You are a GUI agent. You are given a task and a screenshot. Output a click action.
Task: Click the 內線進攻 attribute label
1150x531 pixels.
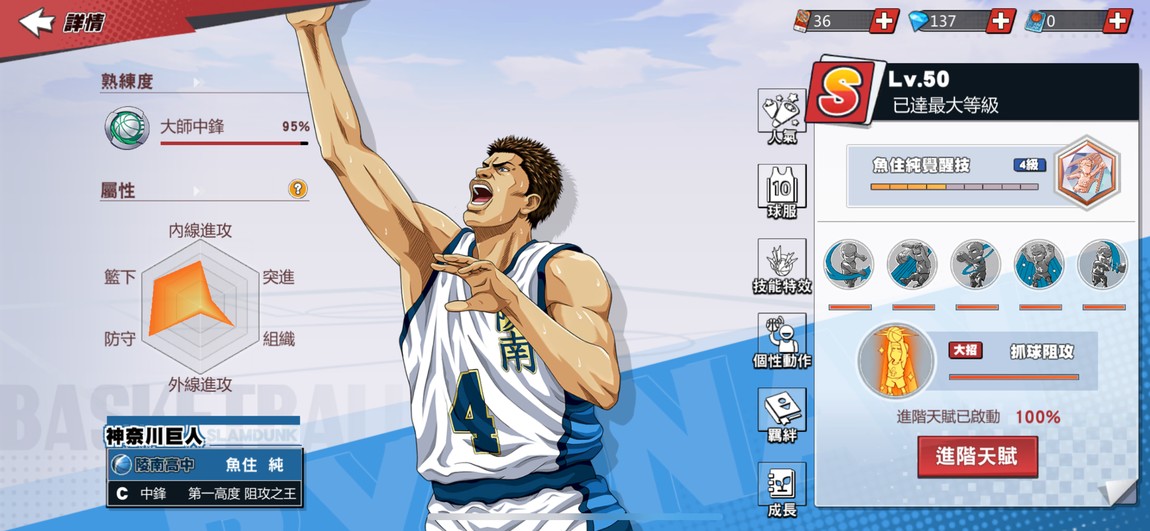200,231
